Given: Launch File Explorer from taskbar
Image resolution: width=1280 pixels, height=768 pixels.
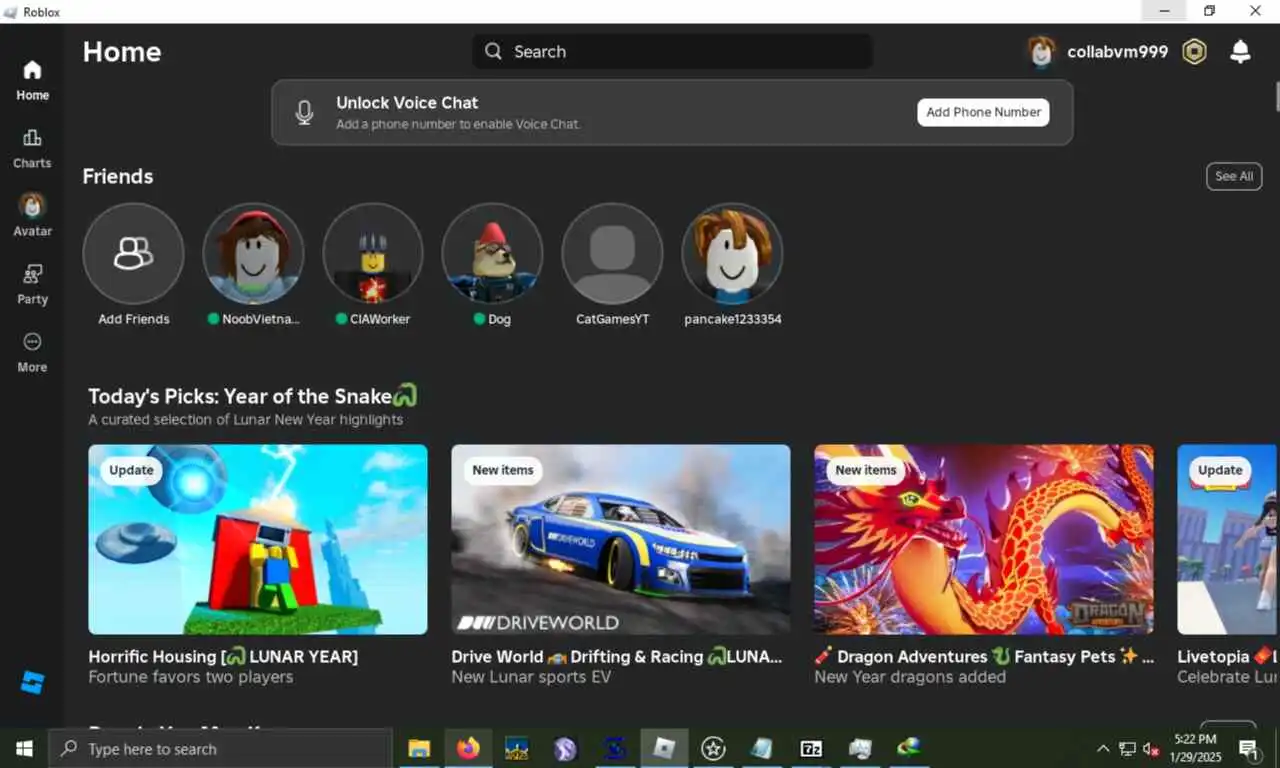Looking at the screenshot, I should pos(419,748).
